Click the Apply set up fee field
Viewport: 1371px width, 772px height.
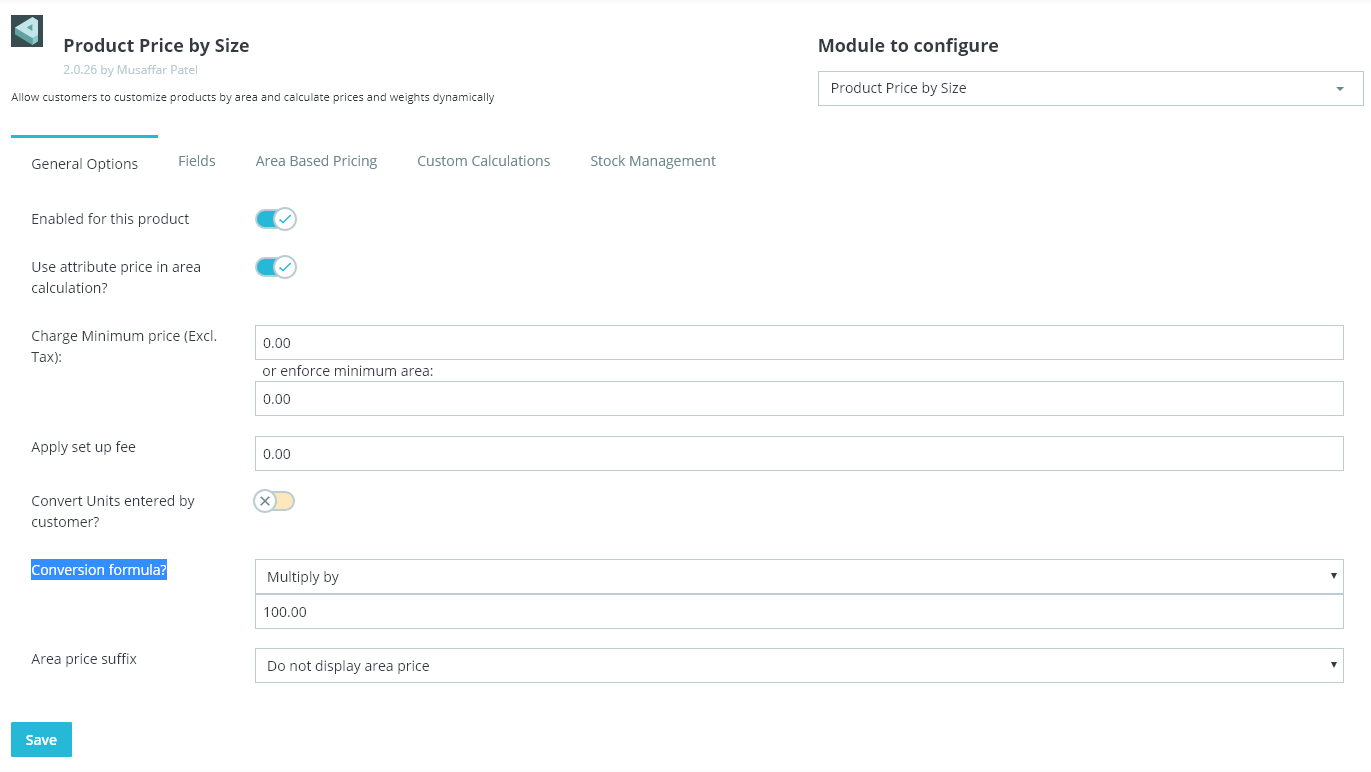(x=799, y=453)
